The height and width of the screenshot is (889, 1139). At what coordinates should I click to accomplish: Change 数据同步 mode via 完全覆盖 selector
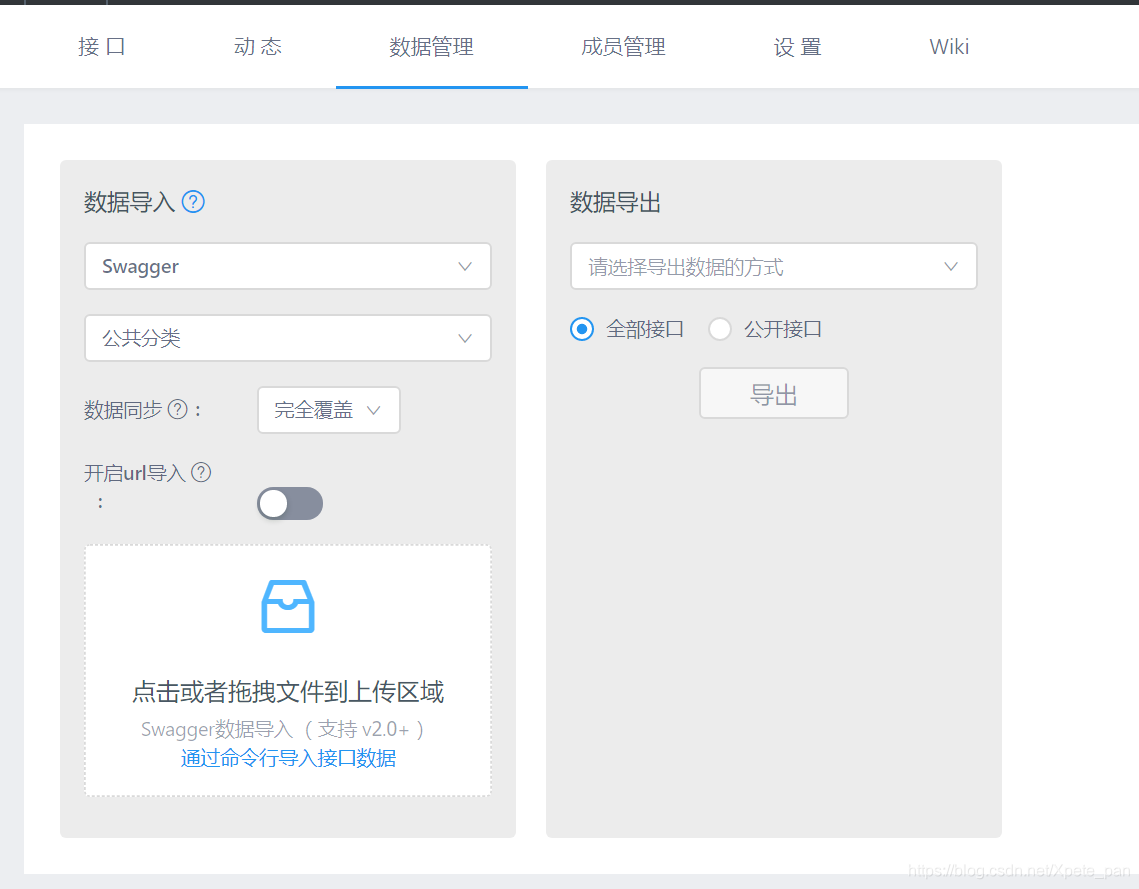tap(328, 410)
